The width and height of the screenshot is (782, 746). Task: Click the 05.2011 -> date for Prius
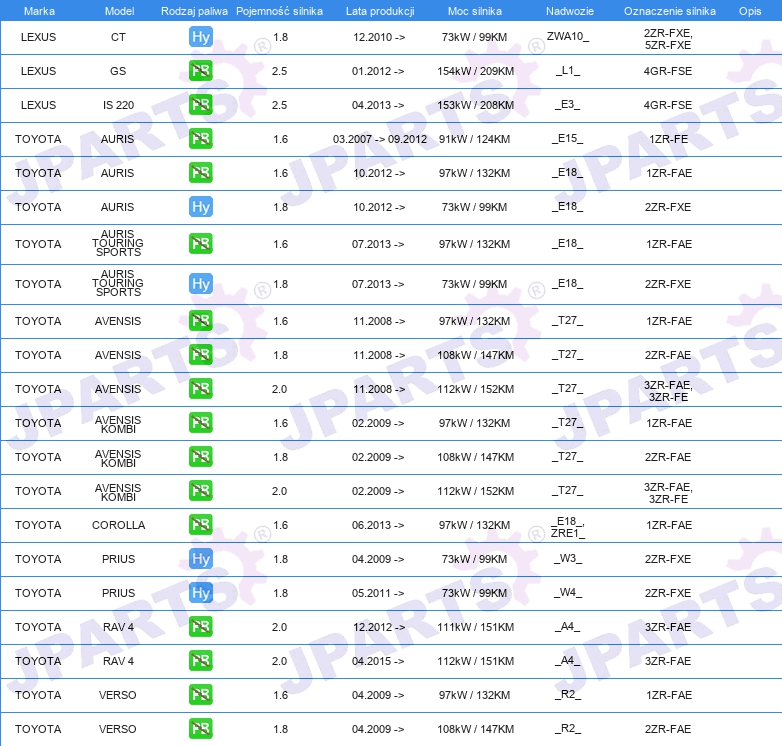point(378,592)
